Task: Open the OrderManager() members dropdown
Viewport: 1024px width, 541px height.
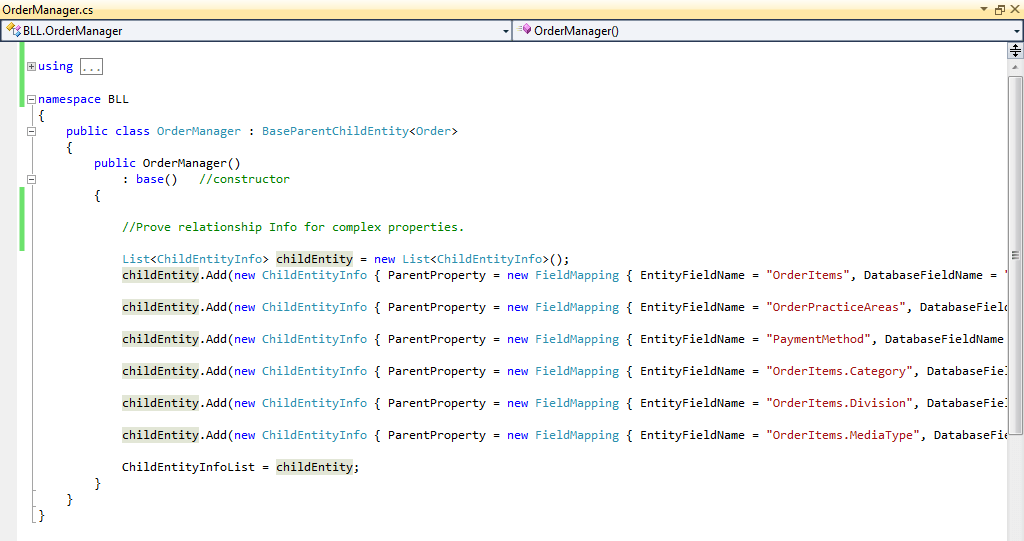Action: 1016,31
